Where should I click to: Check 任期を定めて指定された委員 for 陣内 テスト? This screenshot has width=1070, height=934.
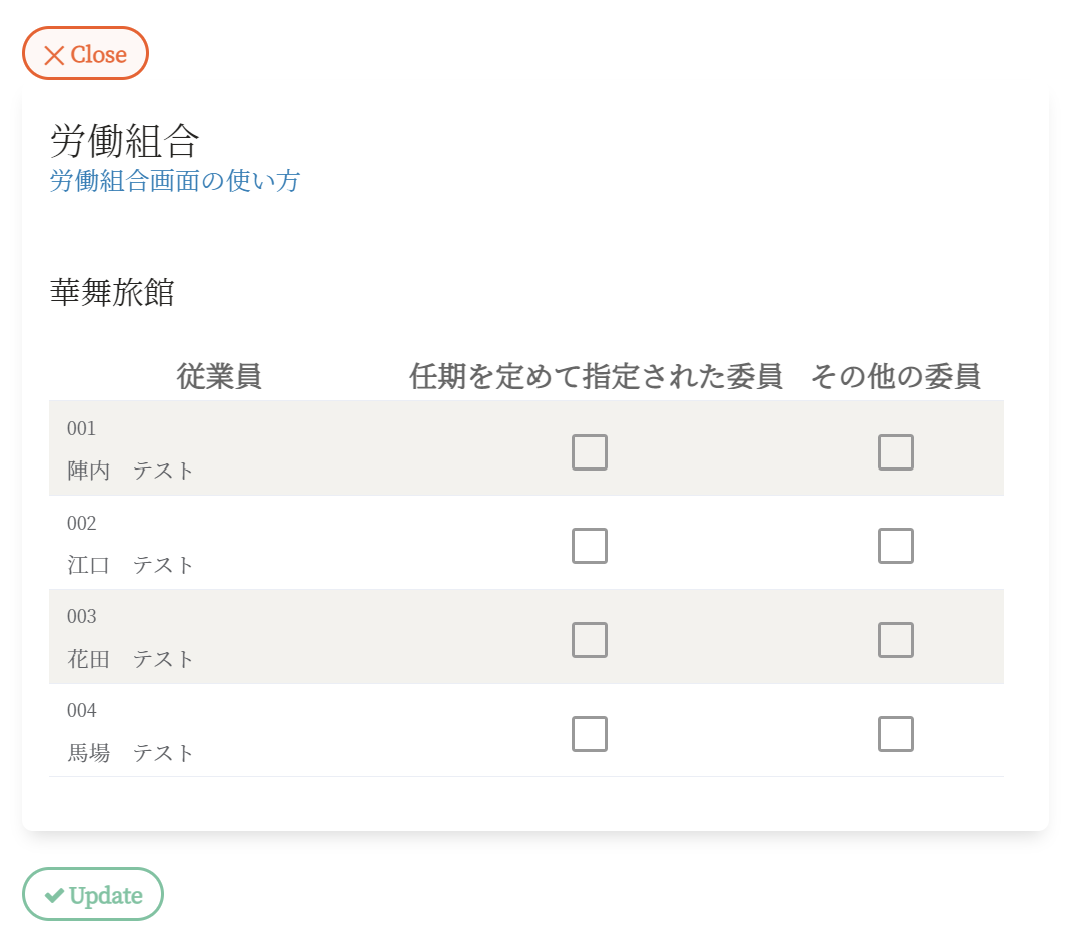pyautogui.click(x=590, y=452)
